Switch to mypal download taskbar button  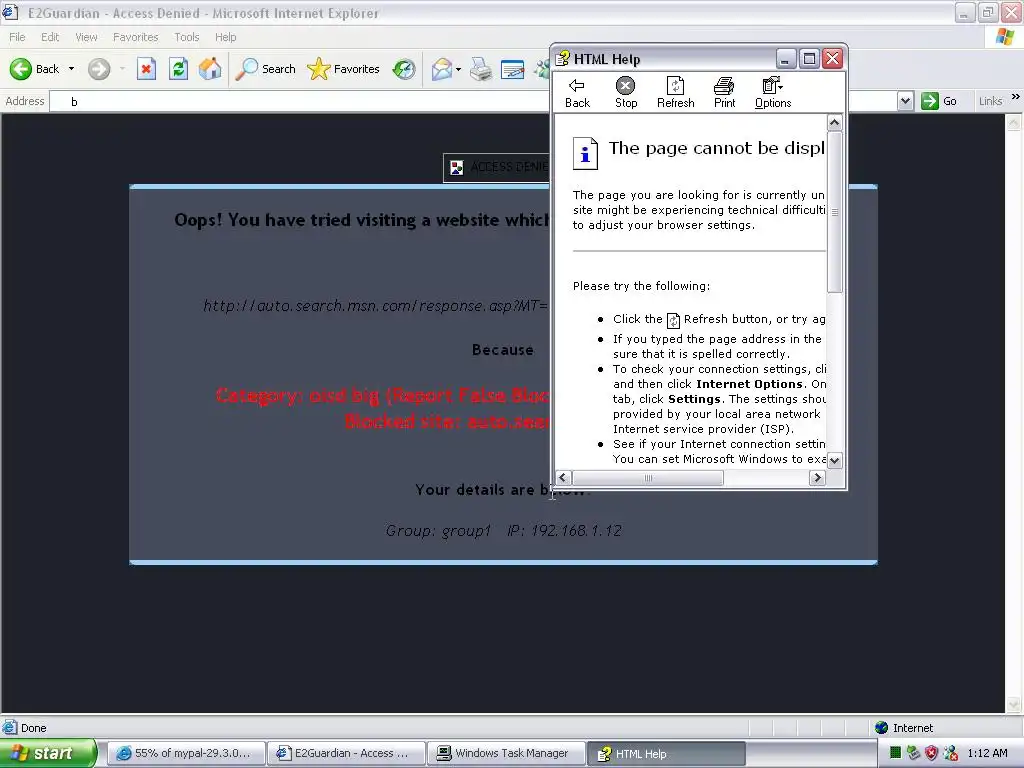coord(186,753)
